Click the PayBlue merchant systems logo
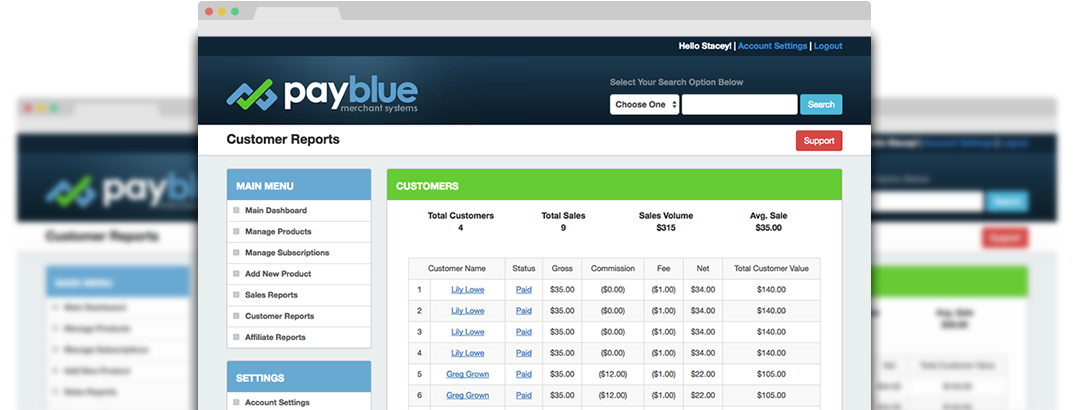Viewport: 1075px width, 410px height. click(322, 95)
